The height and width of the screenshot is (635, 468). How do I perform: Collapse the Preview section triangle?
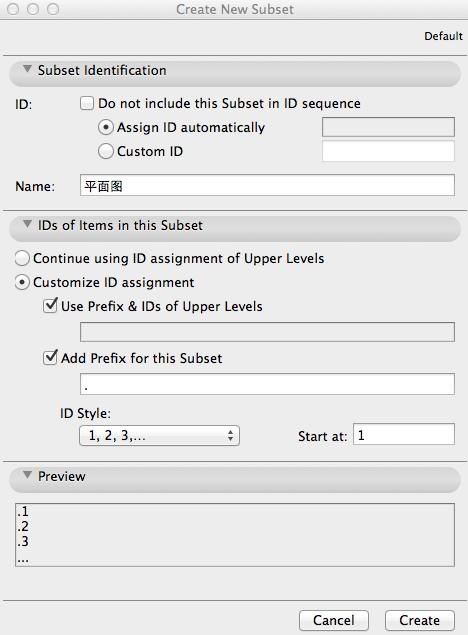coord(27,475)
